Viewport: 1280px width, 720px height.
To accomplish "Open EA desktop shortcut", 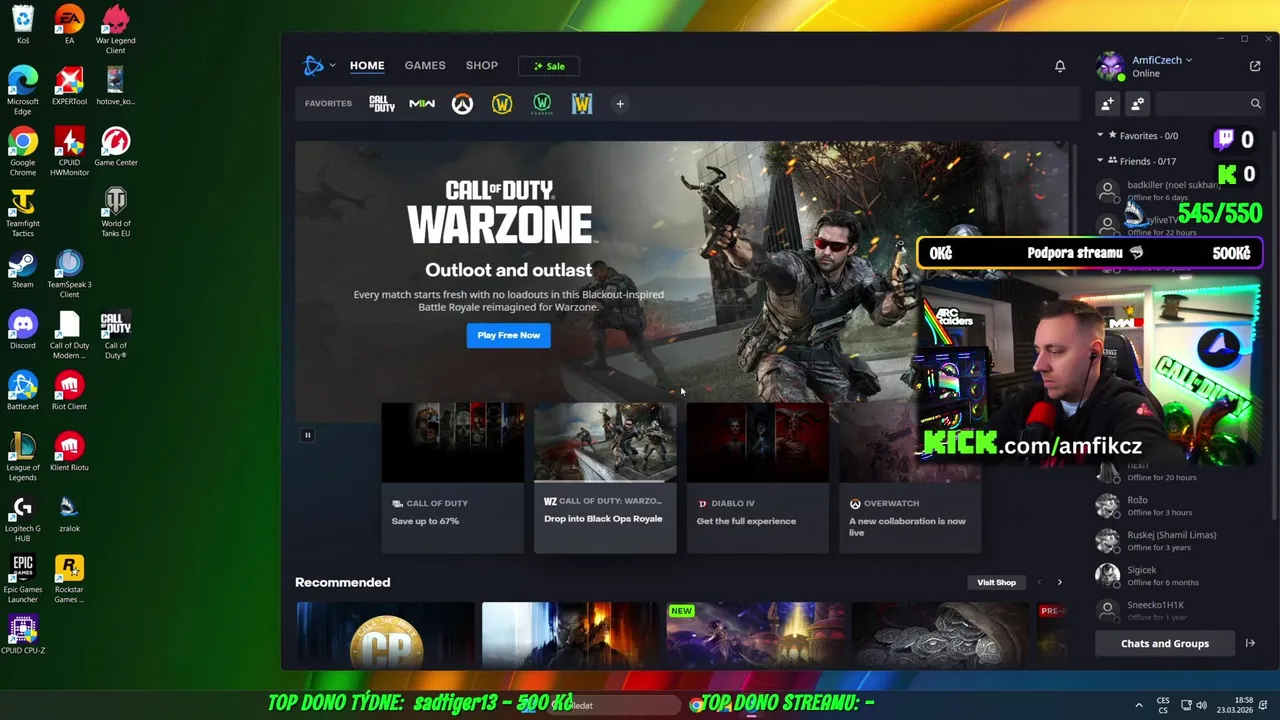I will tap(69, 25).
